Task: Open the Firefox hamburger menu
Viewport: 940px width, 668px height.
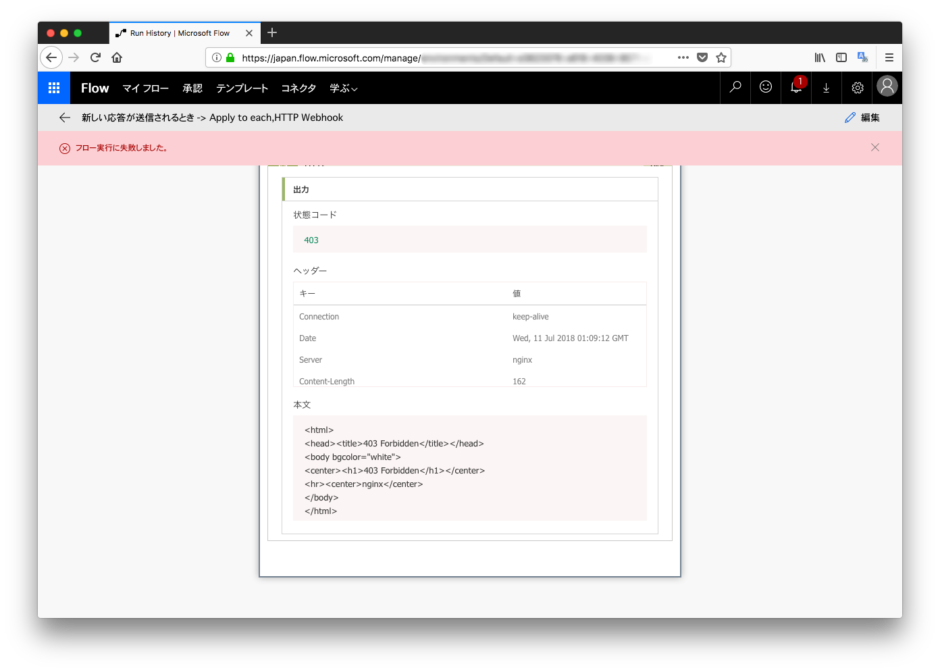Action: pyautogui.click(x=888, y=57)
